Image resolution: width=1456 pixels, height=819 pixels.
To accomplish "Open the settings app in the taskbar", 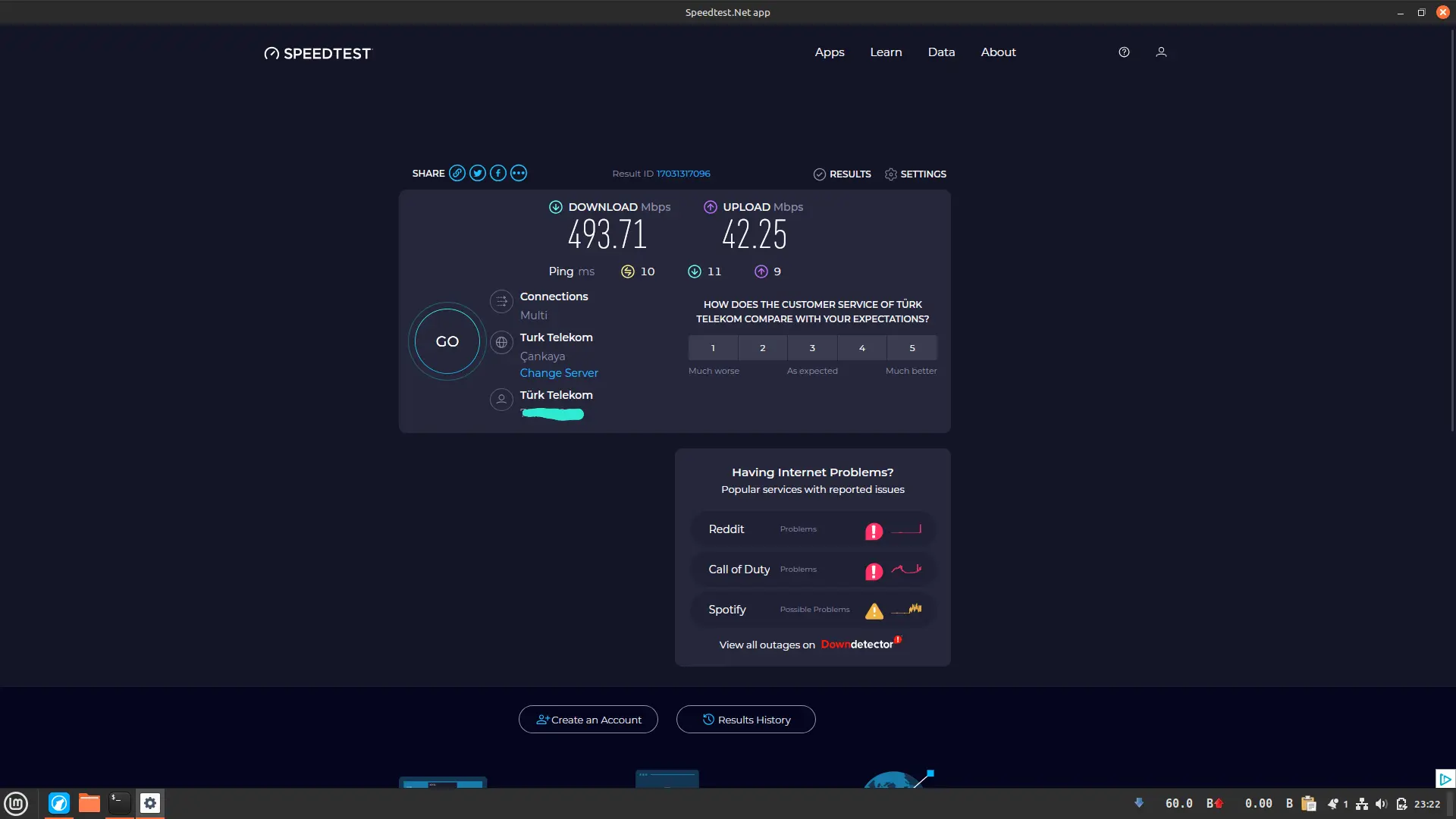I will point(150,803).
